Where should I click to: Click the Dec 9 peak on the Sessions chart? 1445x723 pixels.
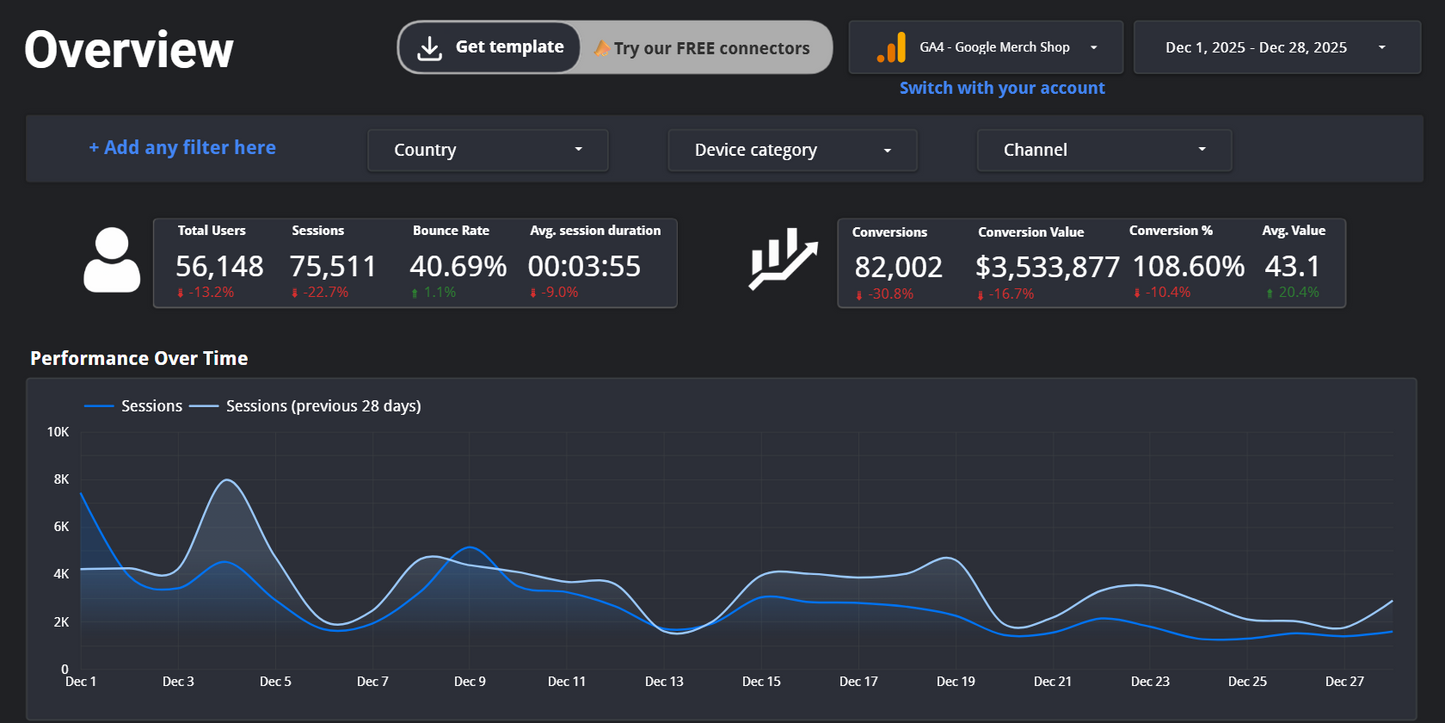coord(470,548)
